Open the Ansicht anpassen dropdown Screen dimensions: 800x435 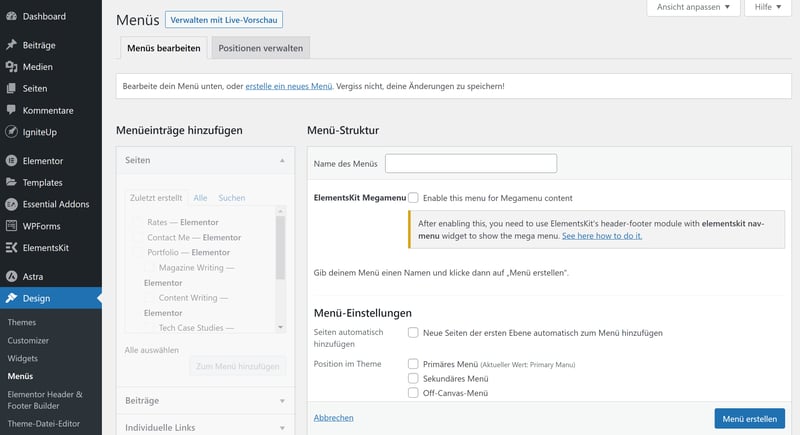click(694, 8)
